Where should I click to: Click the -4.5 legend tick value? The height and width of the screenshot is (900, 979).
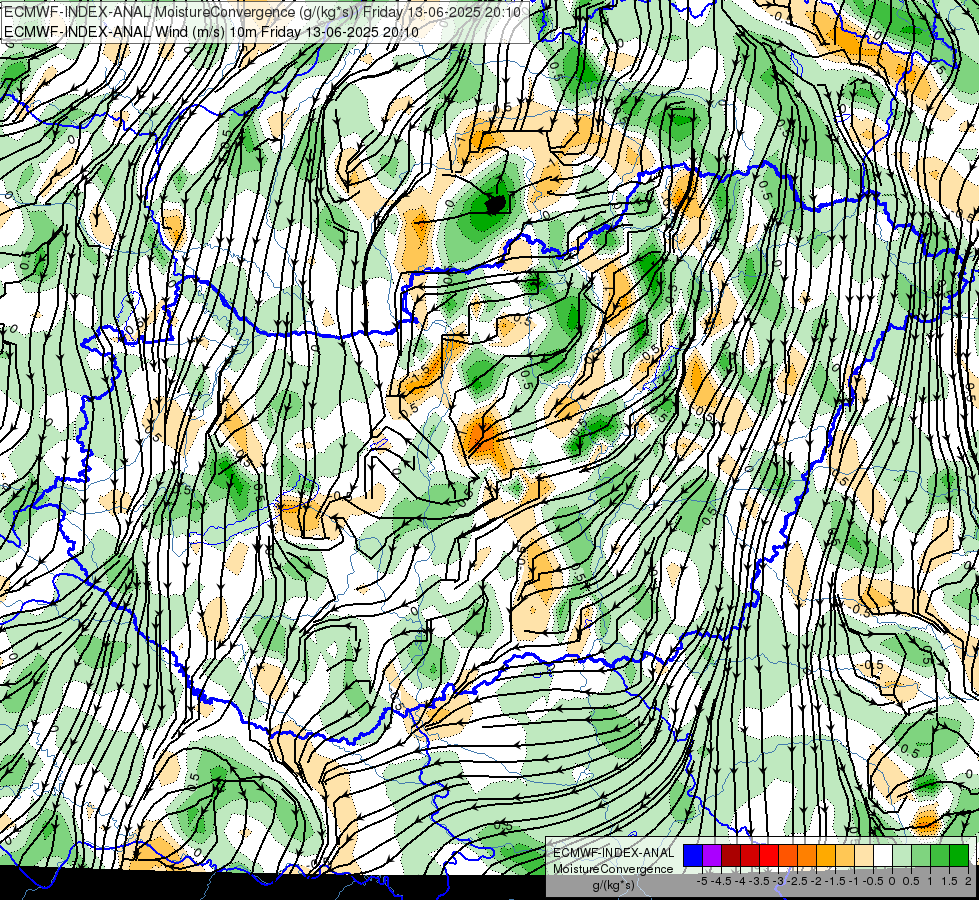click(721, 881)
